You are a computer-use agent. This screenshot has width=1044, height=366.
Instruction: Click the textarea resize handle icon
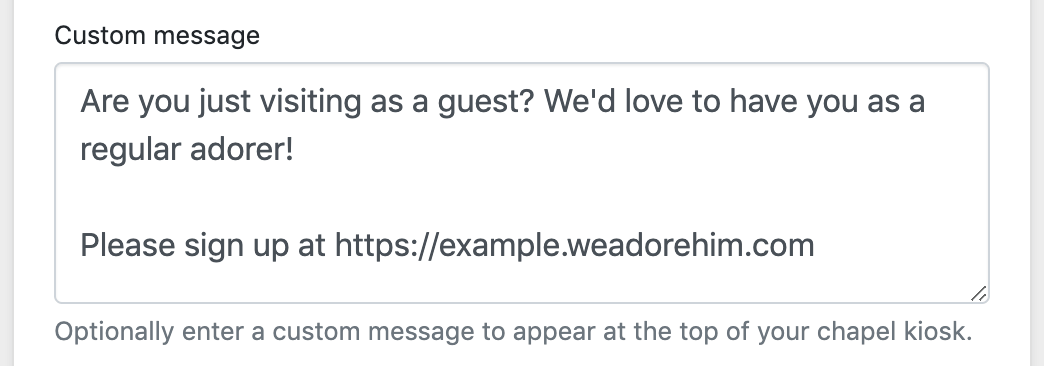(978, 293)
